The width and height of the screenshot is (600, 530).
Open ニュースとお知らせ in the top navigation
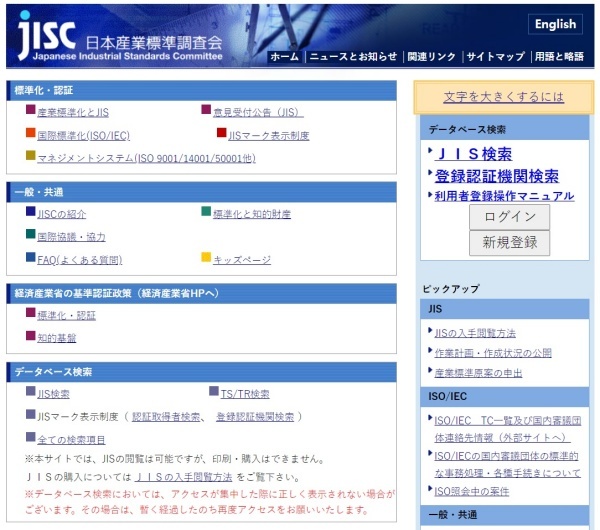click(353, 57)
